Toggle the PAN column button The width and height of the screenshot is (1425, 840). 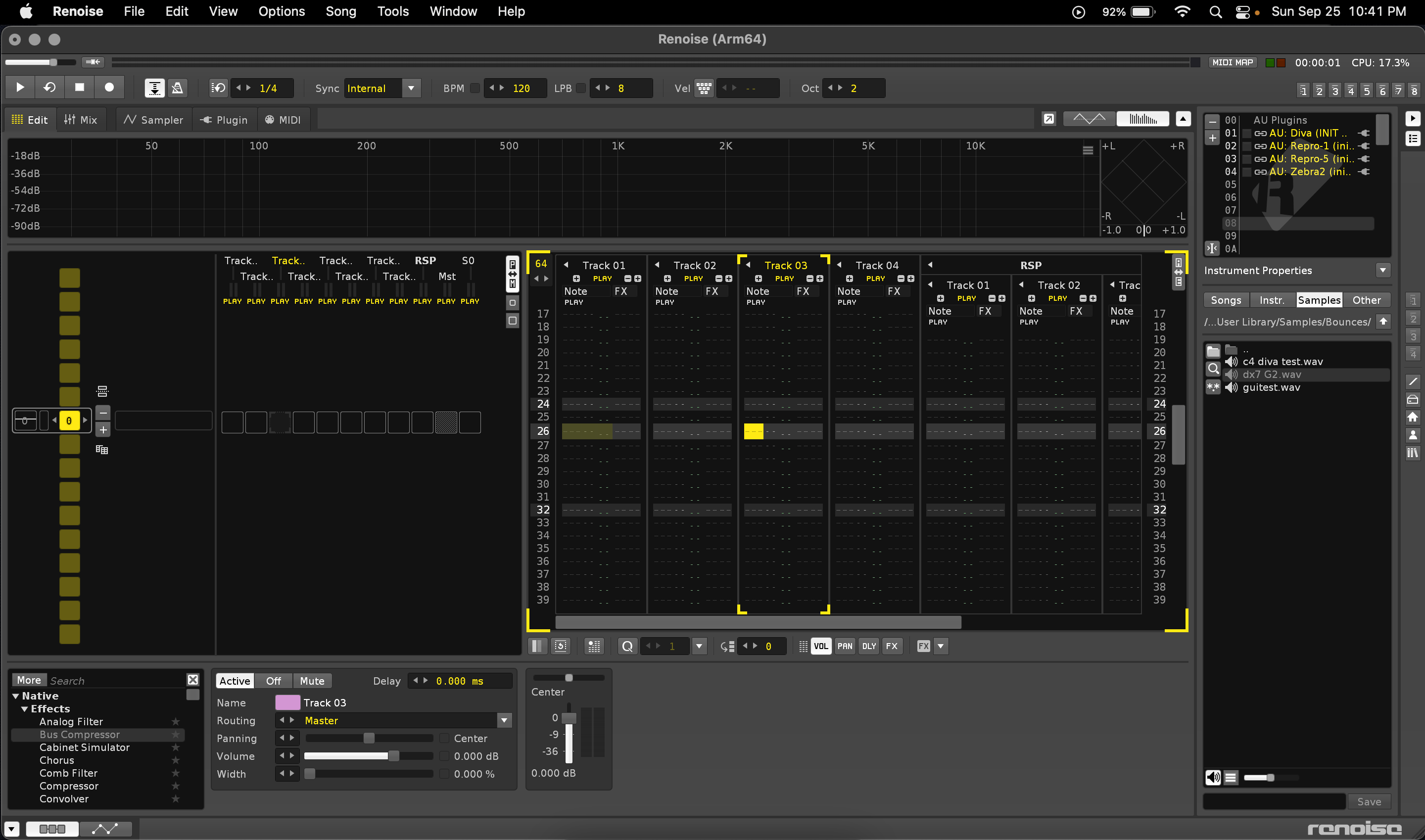click(x=845, y=646)
